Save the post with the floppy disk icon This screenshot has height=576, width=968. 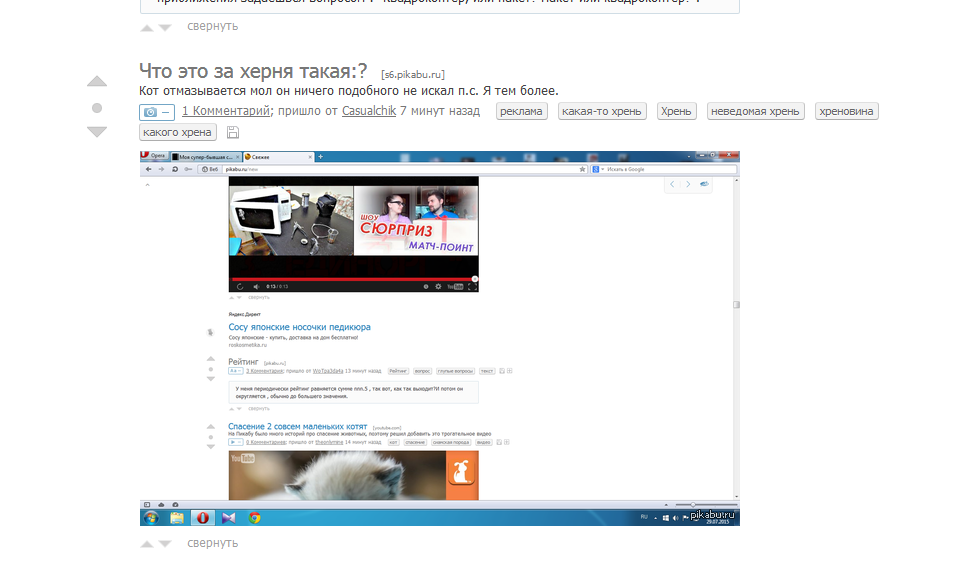pos(233,132)
